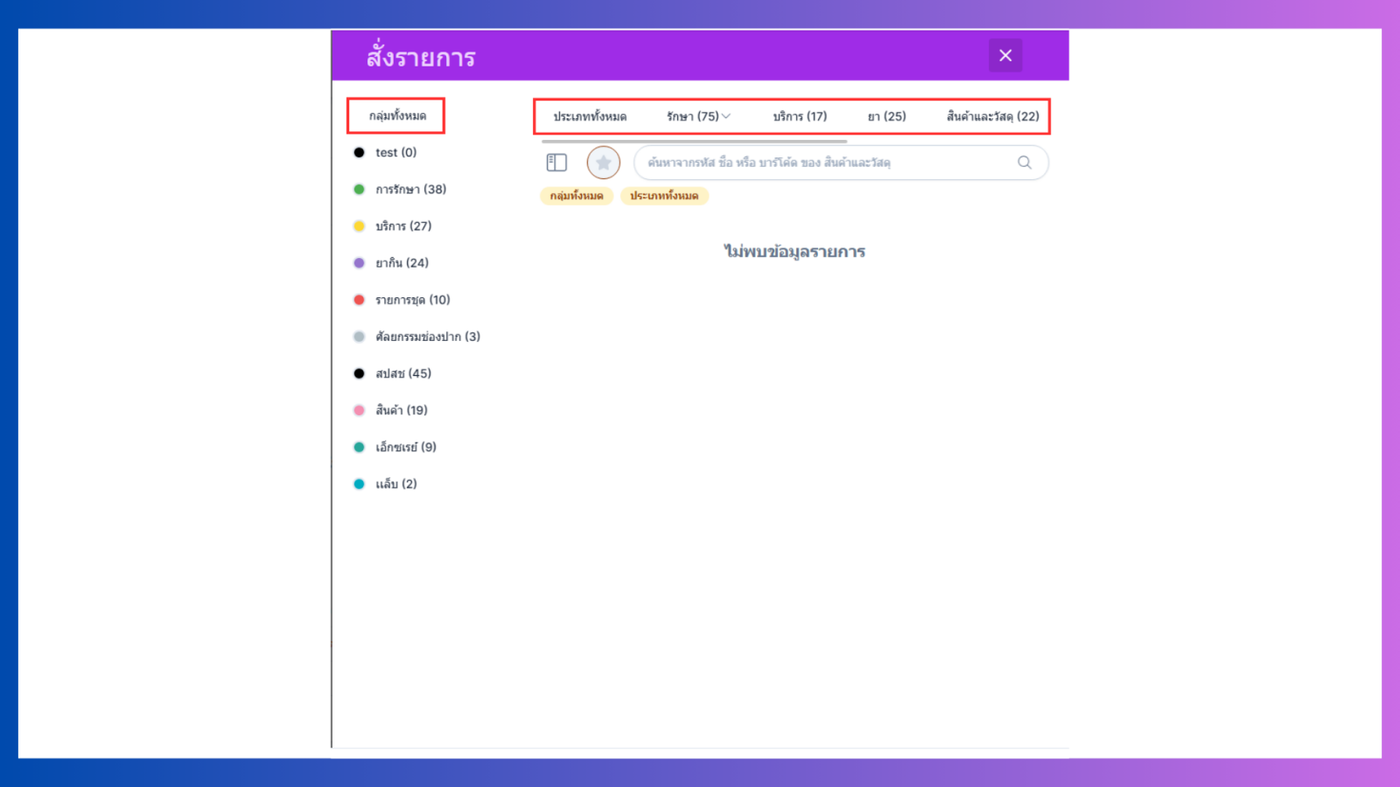Click the ประเภททั้งหมด filter chip
1400x787 pixels.
point(664,196)
